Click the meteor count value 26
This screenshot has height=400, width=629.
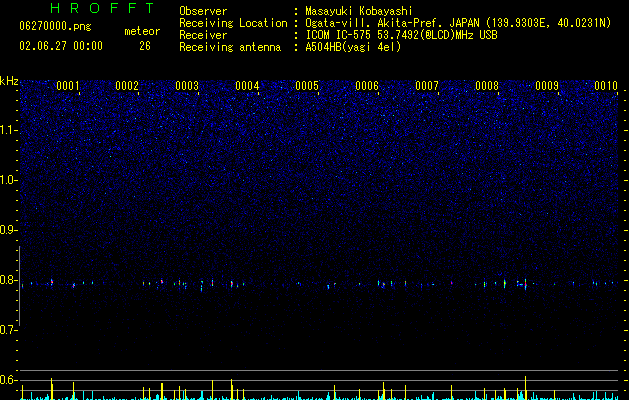pyautogui.click(x=145, y=46)
